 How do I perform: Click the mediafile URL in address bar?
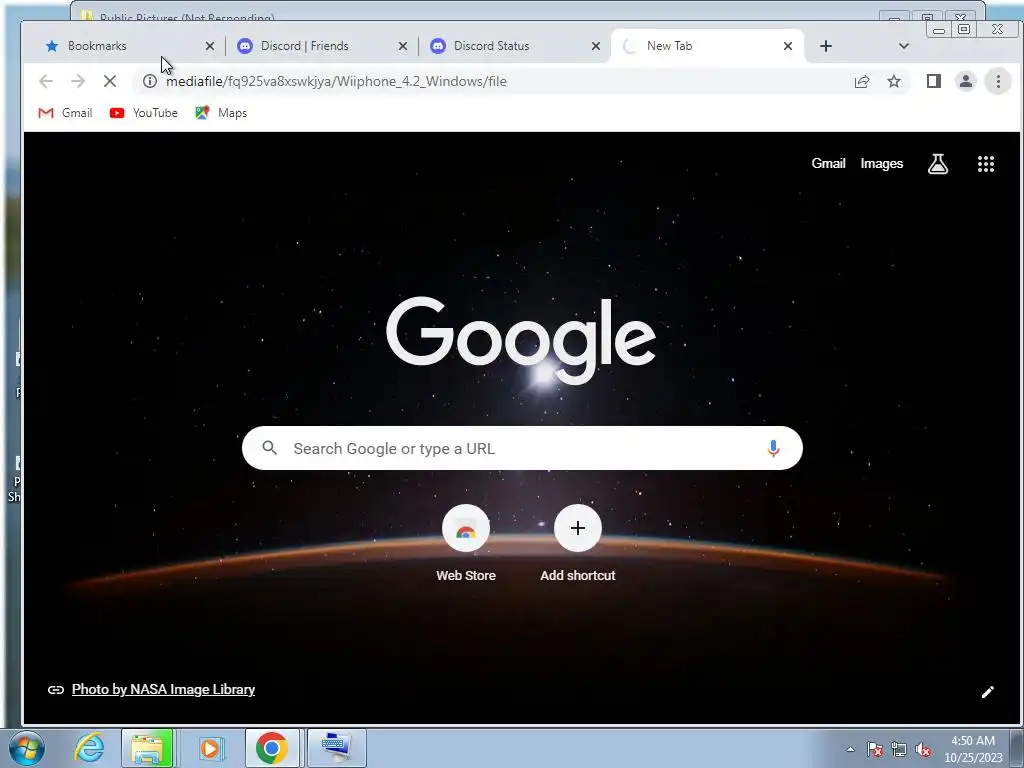336,81
